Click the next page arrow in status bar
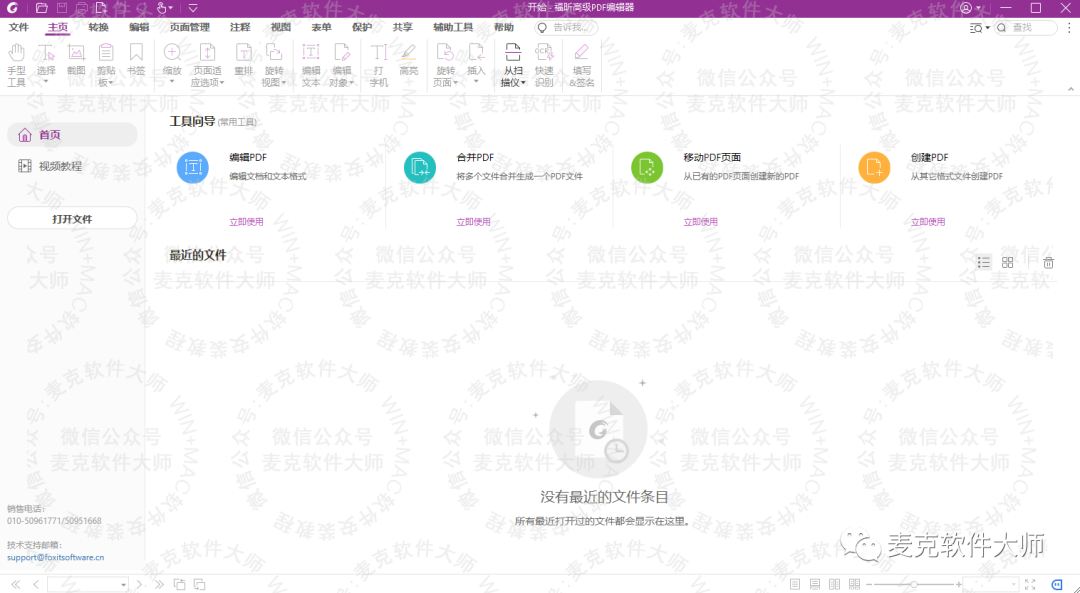Image resolution: width=1080 pixels, height=593 pixels. click(x=139, y=584)
